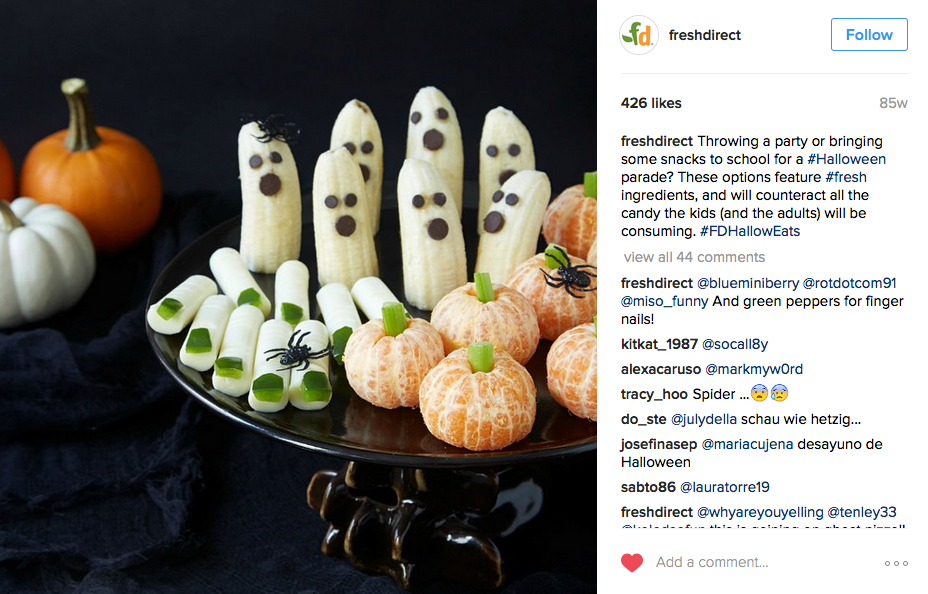The height and width of the screenshot is (594, 928).
Task: Visit @rotdotcom91 mentioned profile
Action: (849, 283)
